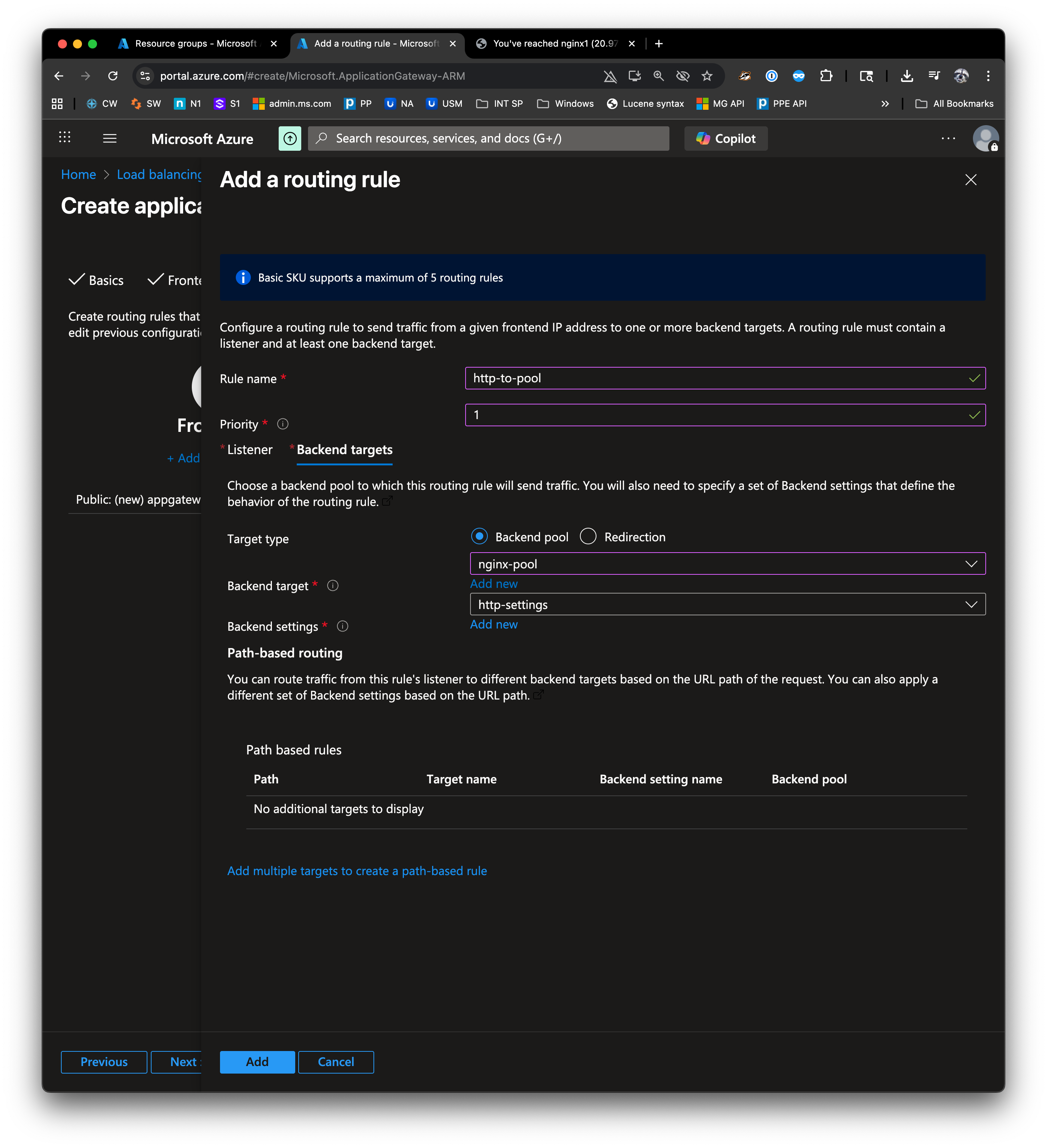Screen dimensions: 1047x1148
Task: Click the Rule name input field
Action: 718,378
